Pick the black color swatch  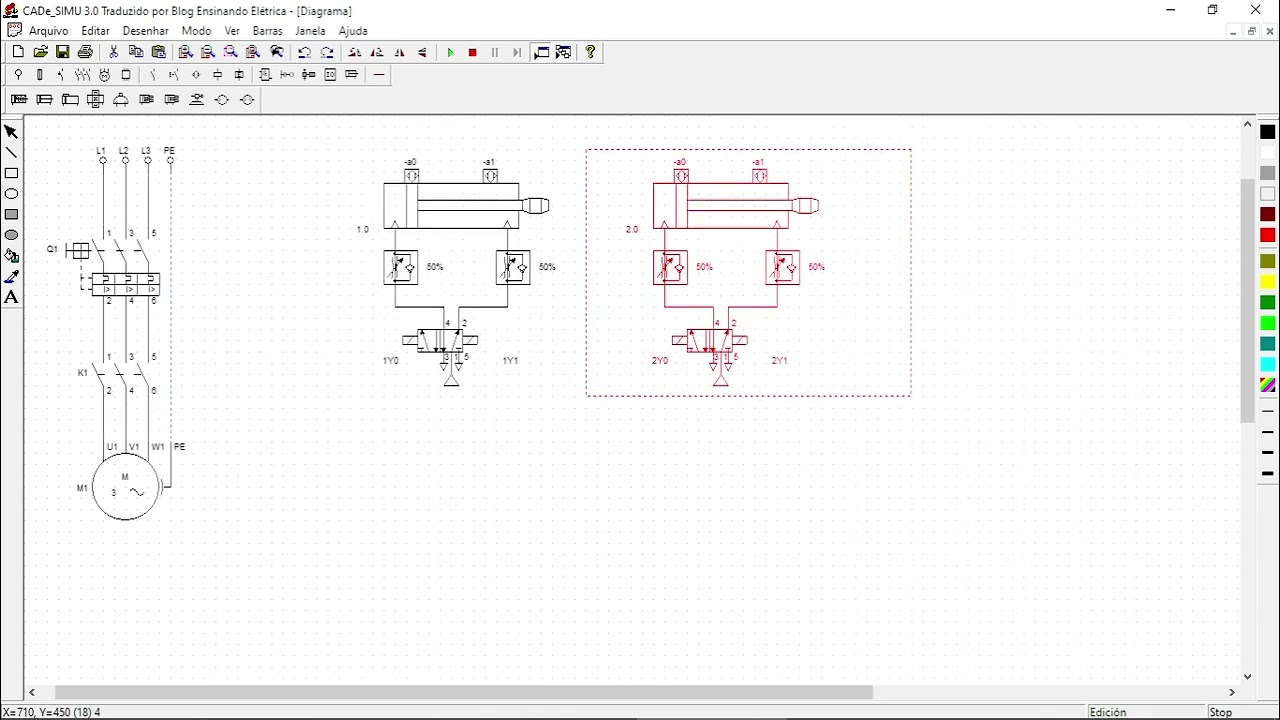click(1268, 132)
